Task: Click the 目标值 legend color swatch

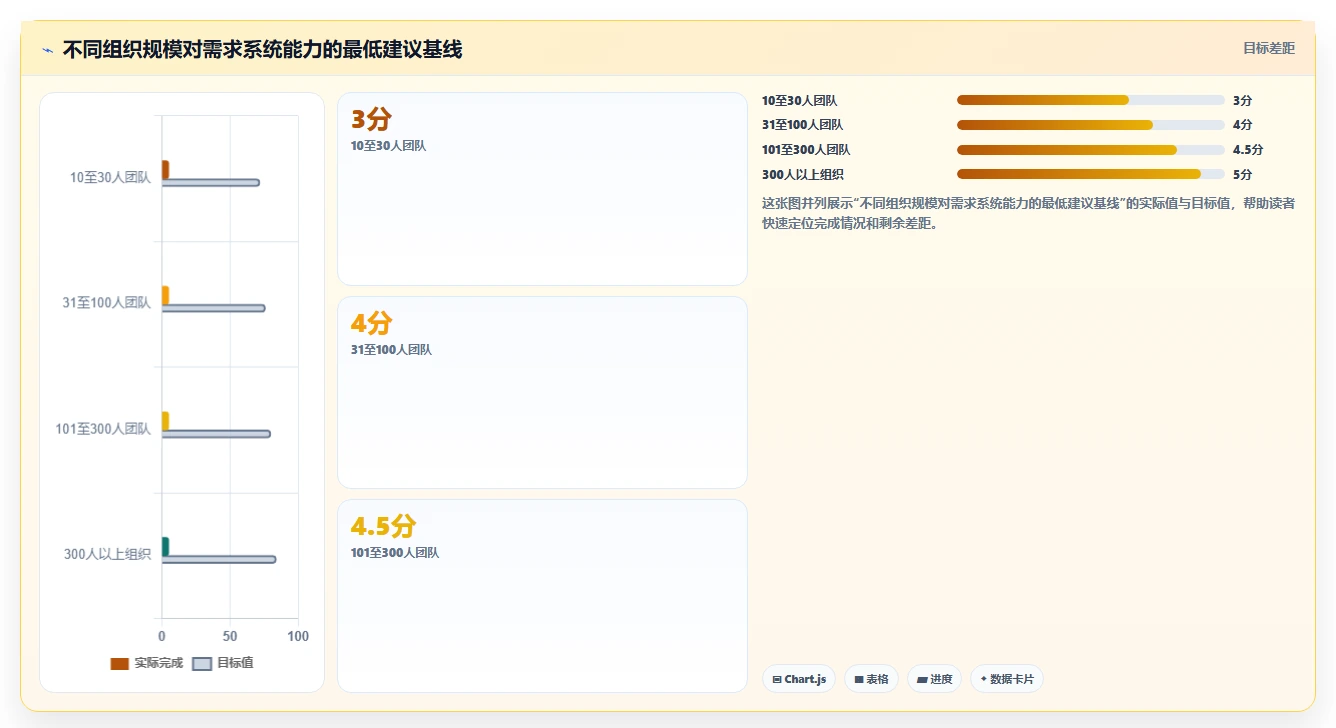Action: 202,664
